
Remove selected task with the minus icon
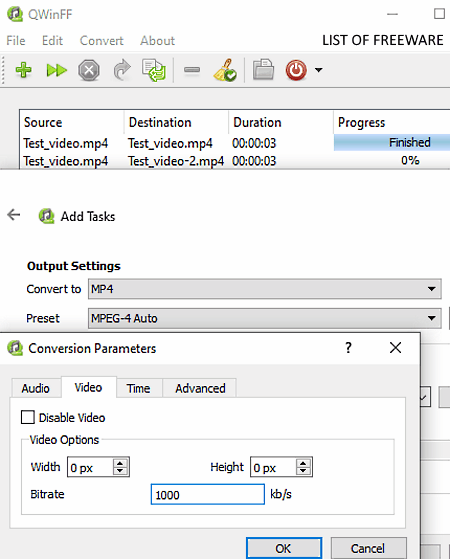tap(192, 70)
